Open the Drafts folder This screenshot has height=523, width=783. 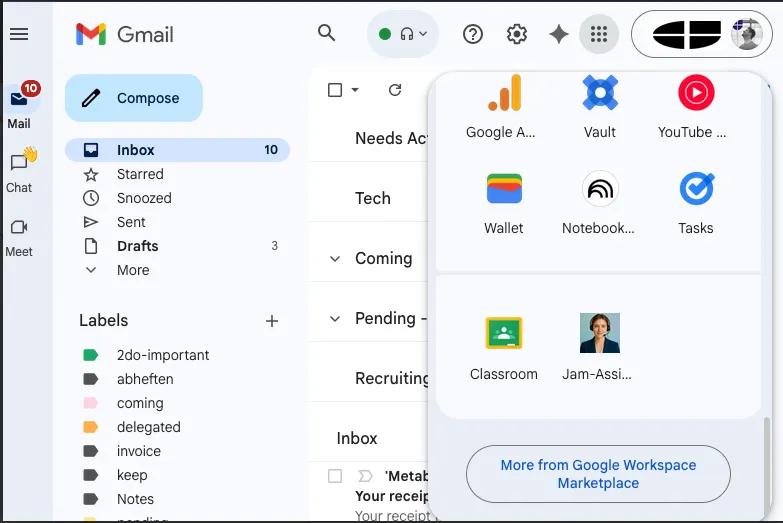click(177, 246)
